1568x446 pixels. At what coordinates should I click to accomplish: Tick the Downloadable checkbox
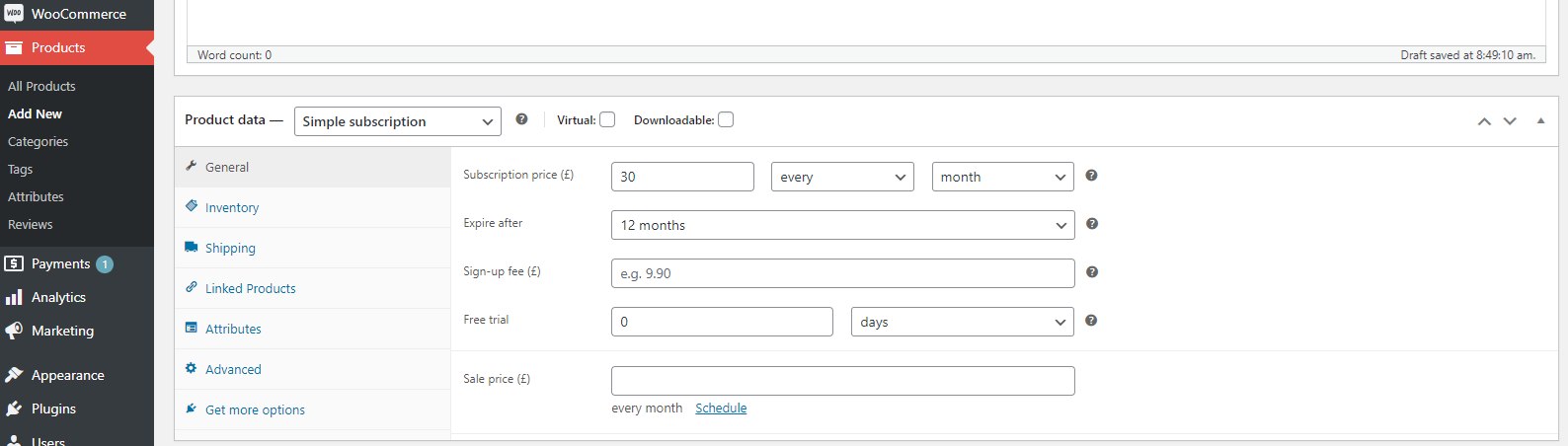[726, 120]
